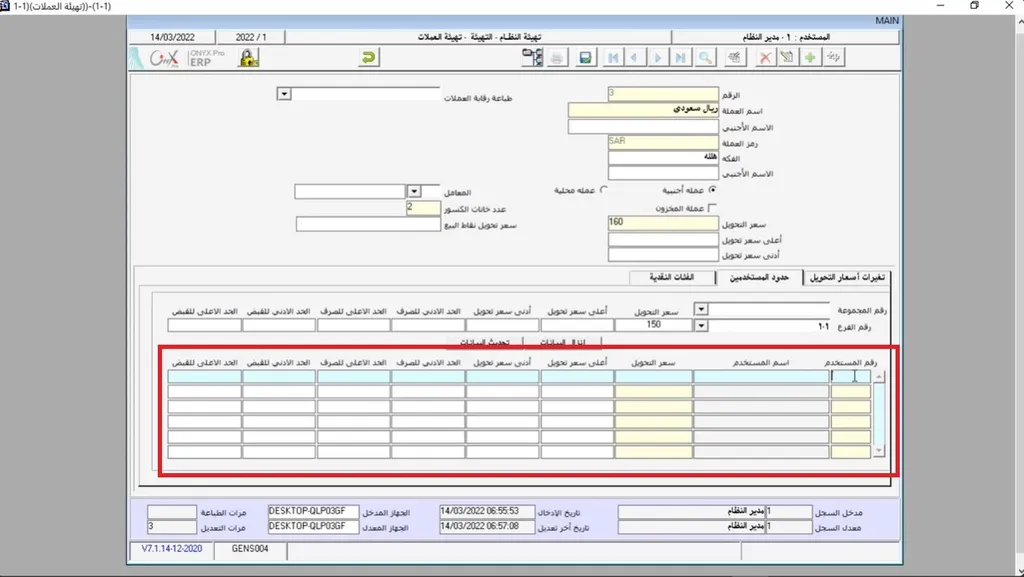Screen dimensions: 1024x577
Task: Select the عملة محلية radio button
Action: click(x=603, y=189)
